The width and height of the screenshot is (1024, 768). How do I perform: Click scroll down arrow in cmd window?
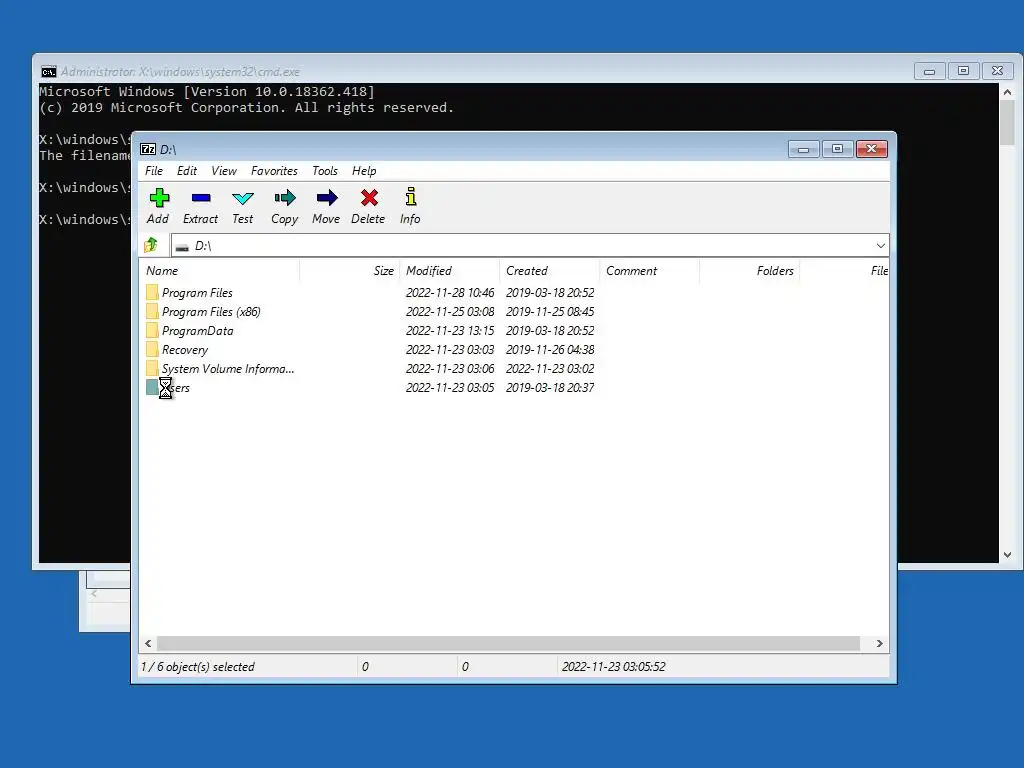click(1007, 554)
